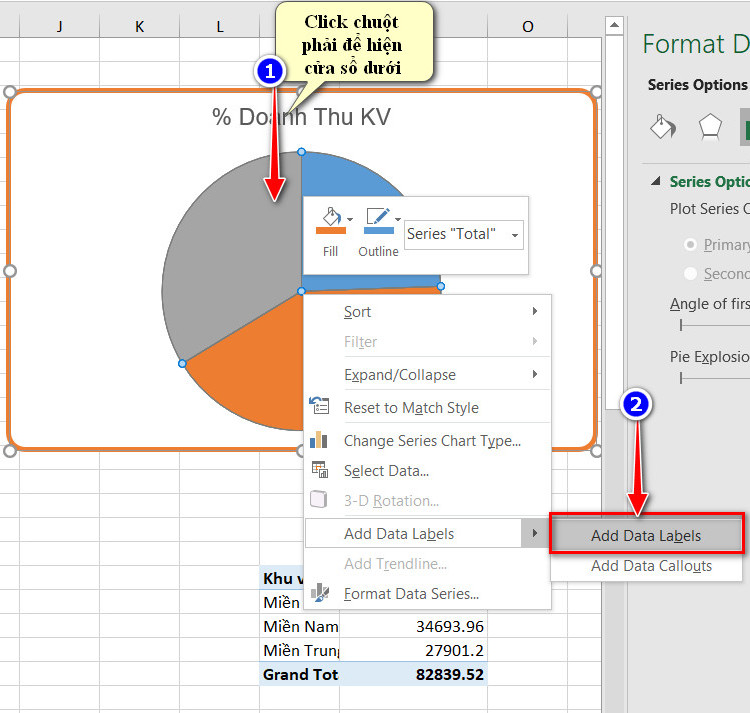Choose Select Data from context menu
The image size is (750, 713).
coord(428,471)
